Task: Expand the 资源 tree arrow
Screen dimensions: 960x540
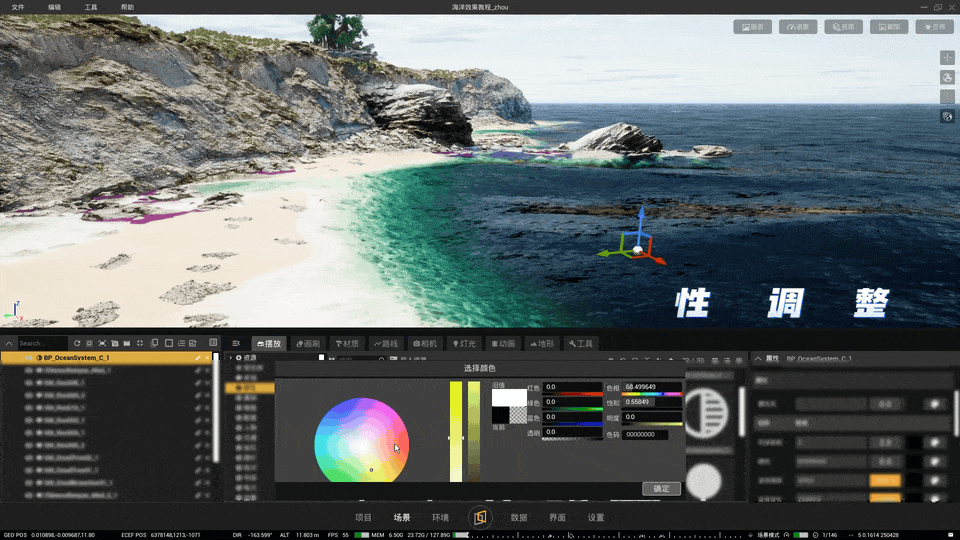Action: click(231, 358)
